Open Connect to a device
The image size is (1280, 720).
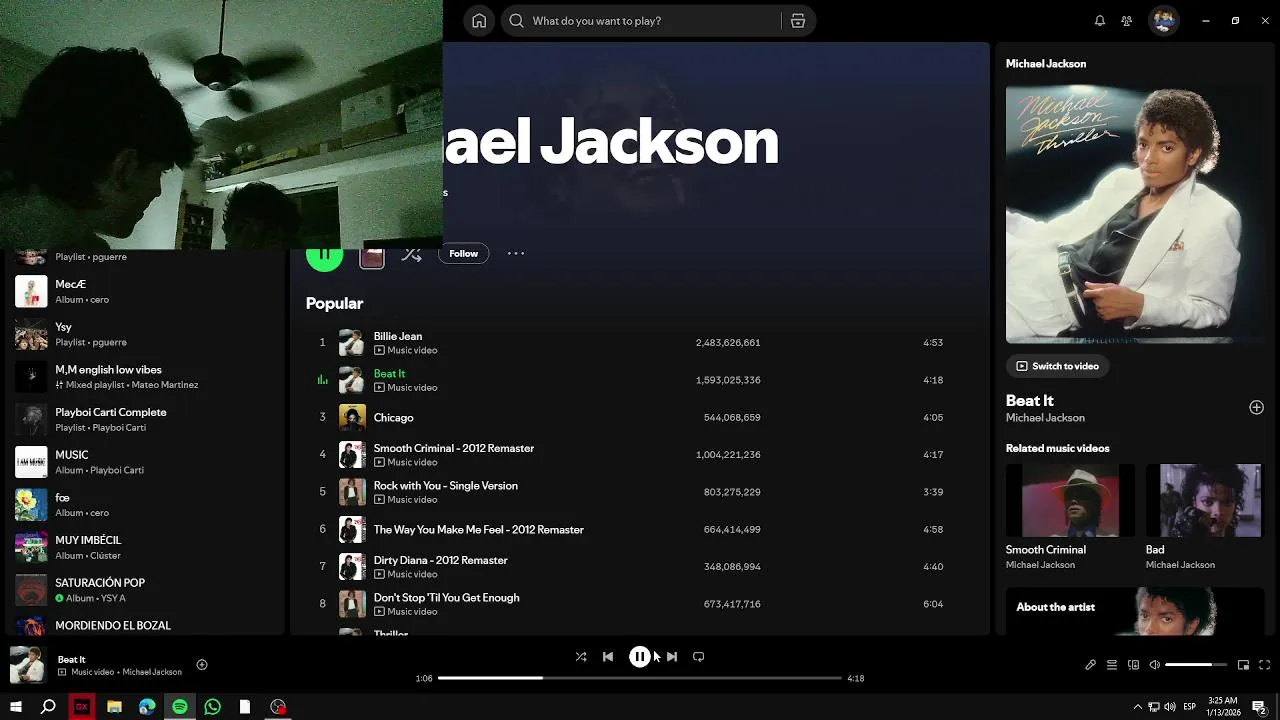(1133, 665)
